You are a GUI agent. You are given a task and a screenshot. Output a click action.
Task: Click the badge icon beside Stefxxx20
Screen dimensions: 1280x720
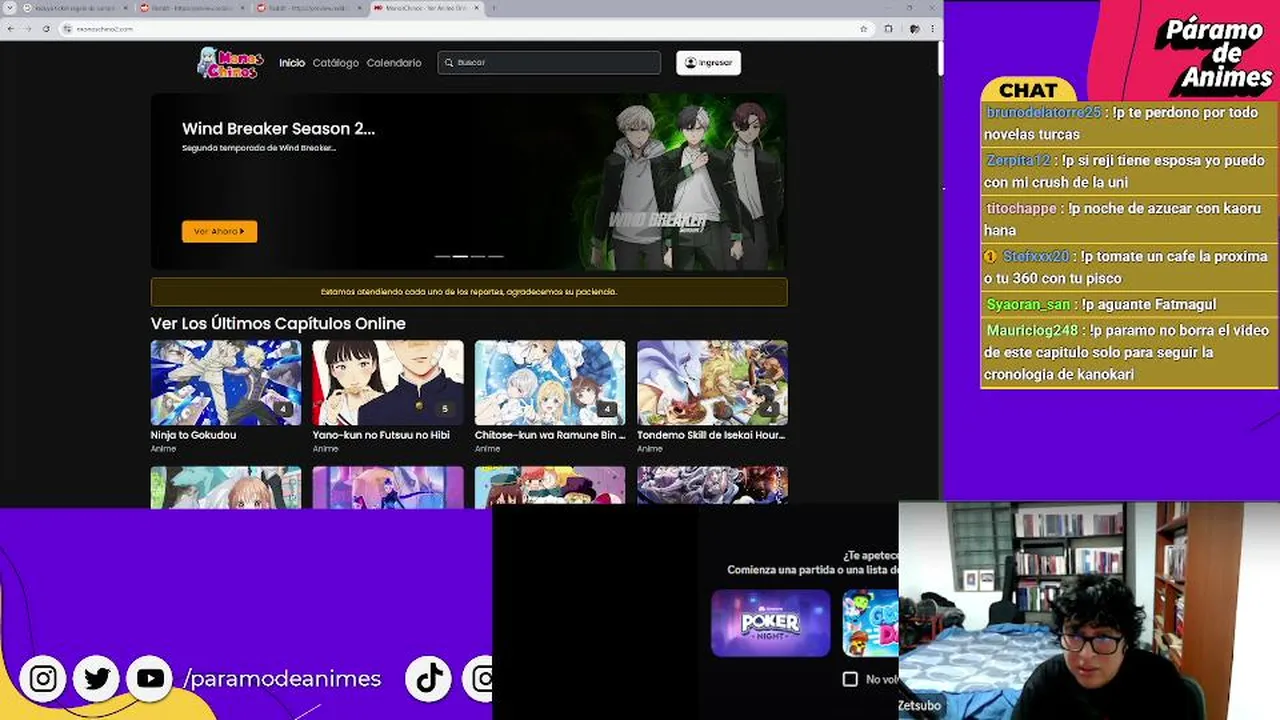click(x=991, y=257)
